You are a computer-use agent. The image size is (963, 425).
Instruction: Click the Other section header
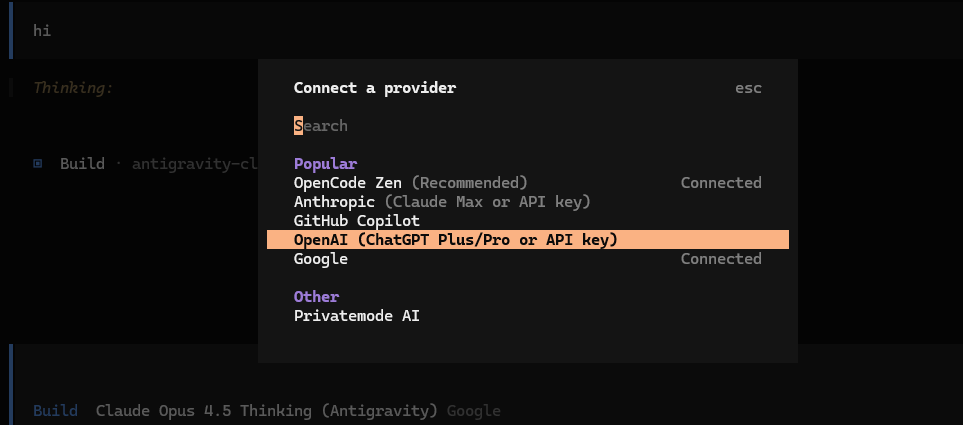click(x=316, y=297)
